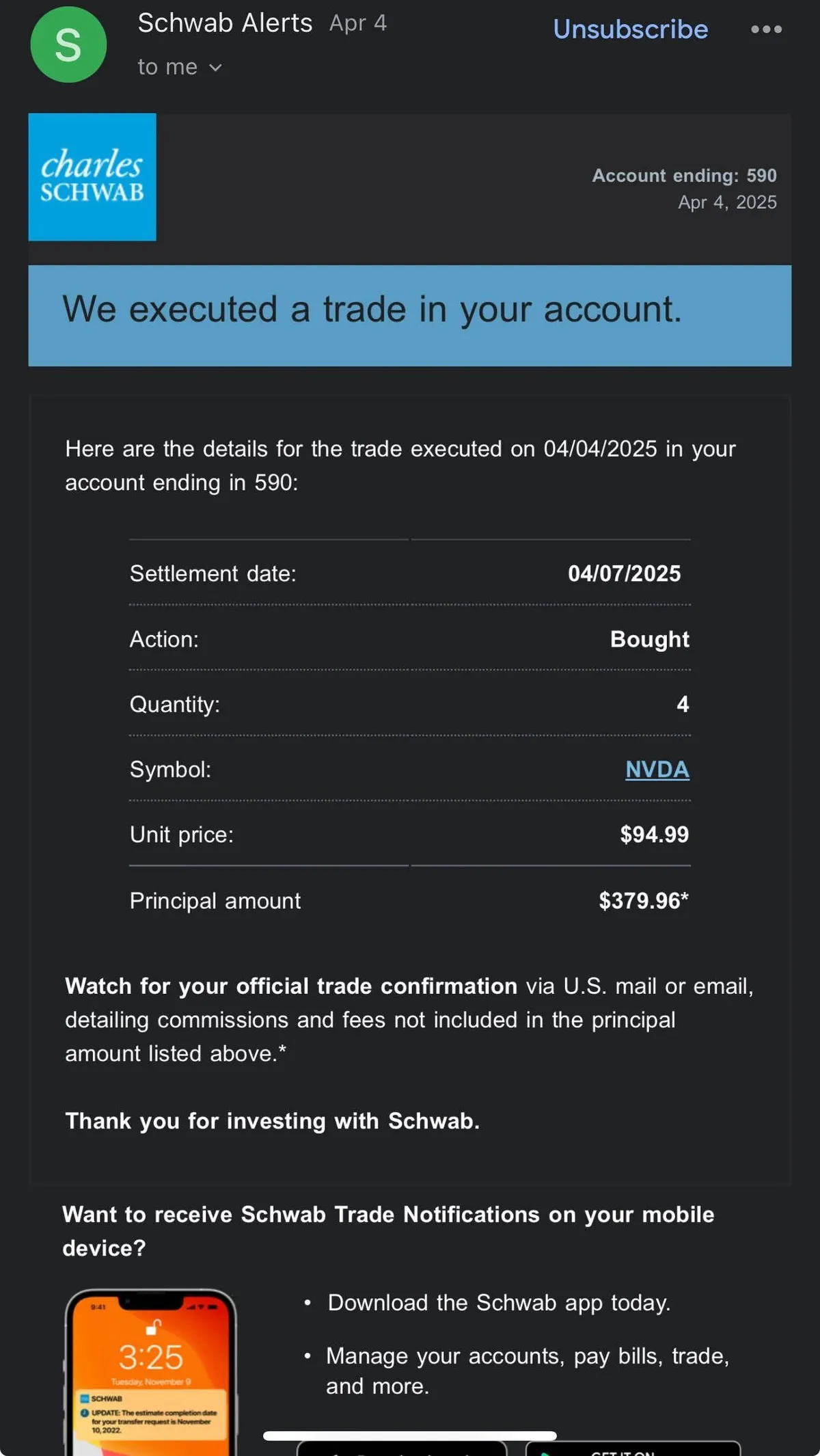Tap the "Apr 4" date beside sender name
This screenshot has width=820, height=1456.
[358, 23]
